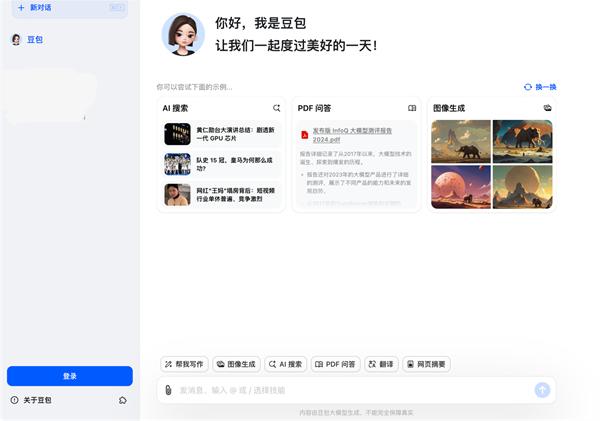Click the large 豆包 profile avatar
Image resolution: width=600 pixels, height=421 pixels.
183,34
